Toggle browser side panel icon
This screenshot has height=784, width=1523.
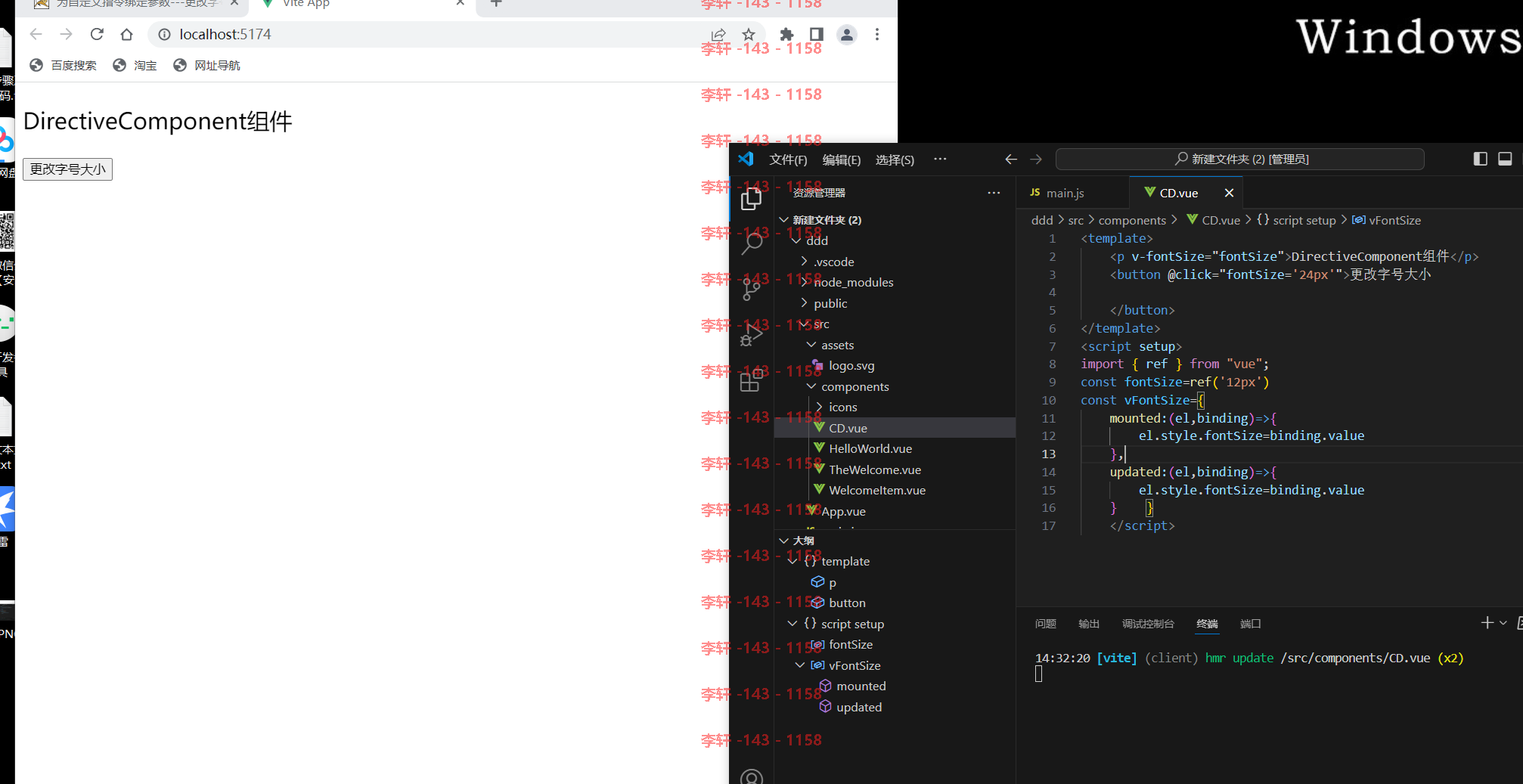[816, 34]
